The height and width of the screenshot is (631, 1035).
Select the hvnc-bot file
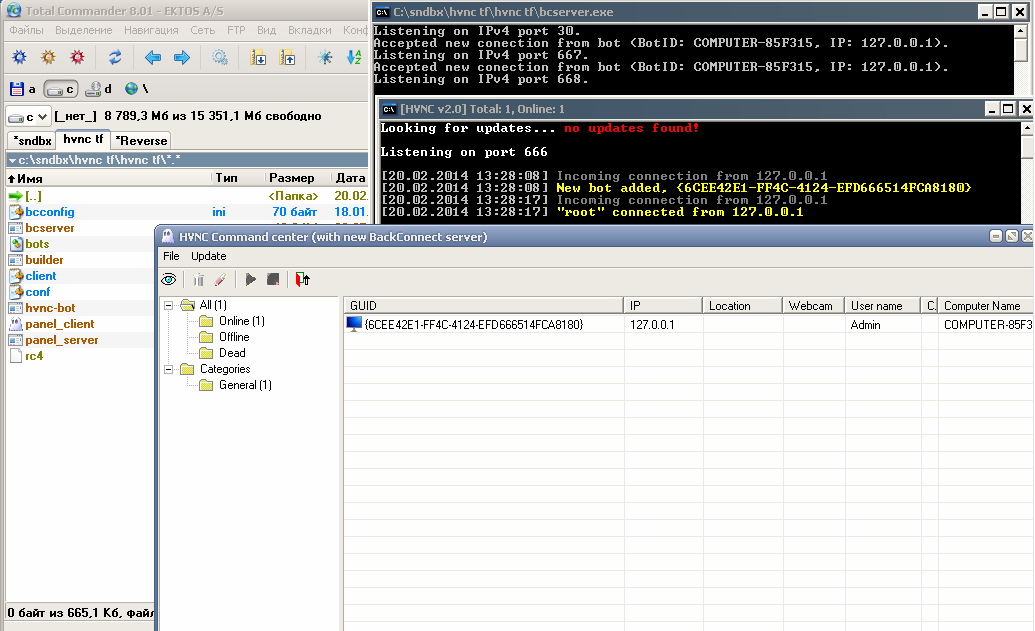pyautogui.click(x=50, y=308)
